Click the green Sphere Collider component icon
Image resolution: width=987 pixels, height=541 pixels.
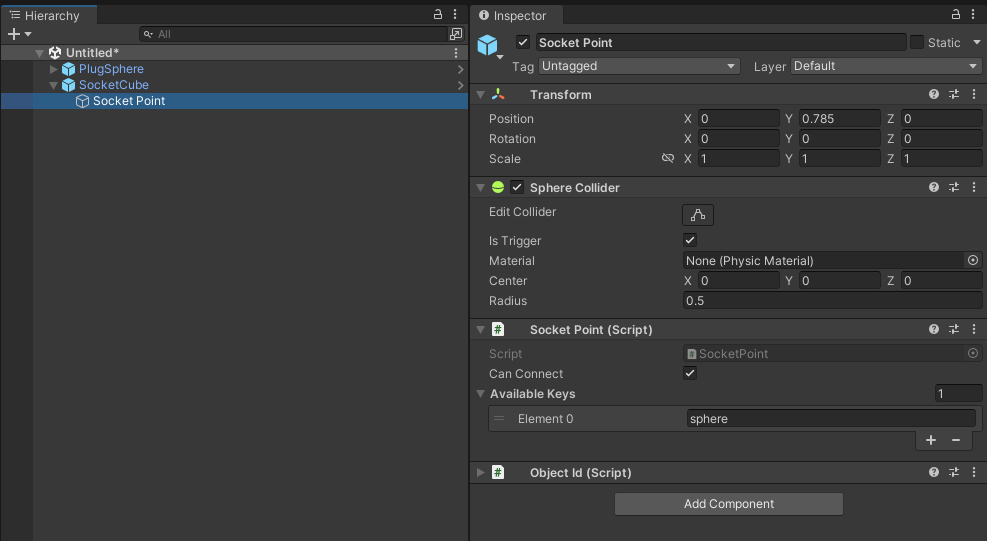(x=498, y=187)
